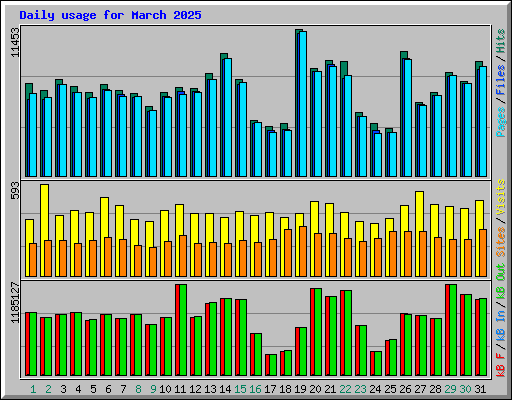The image size is (512, 400).
Task: Click day label '30' on the axis
Action: click(x=465, y=389)
